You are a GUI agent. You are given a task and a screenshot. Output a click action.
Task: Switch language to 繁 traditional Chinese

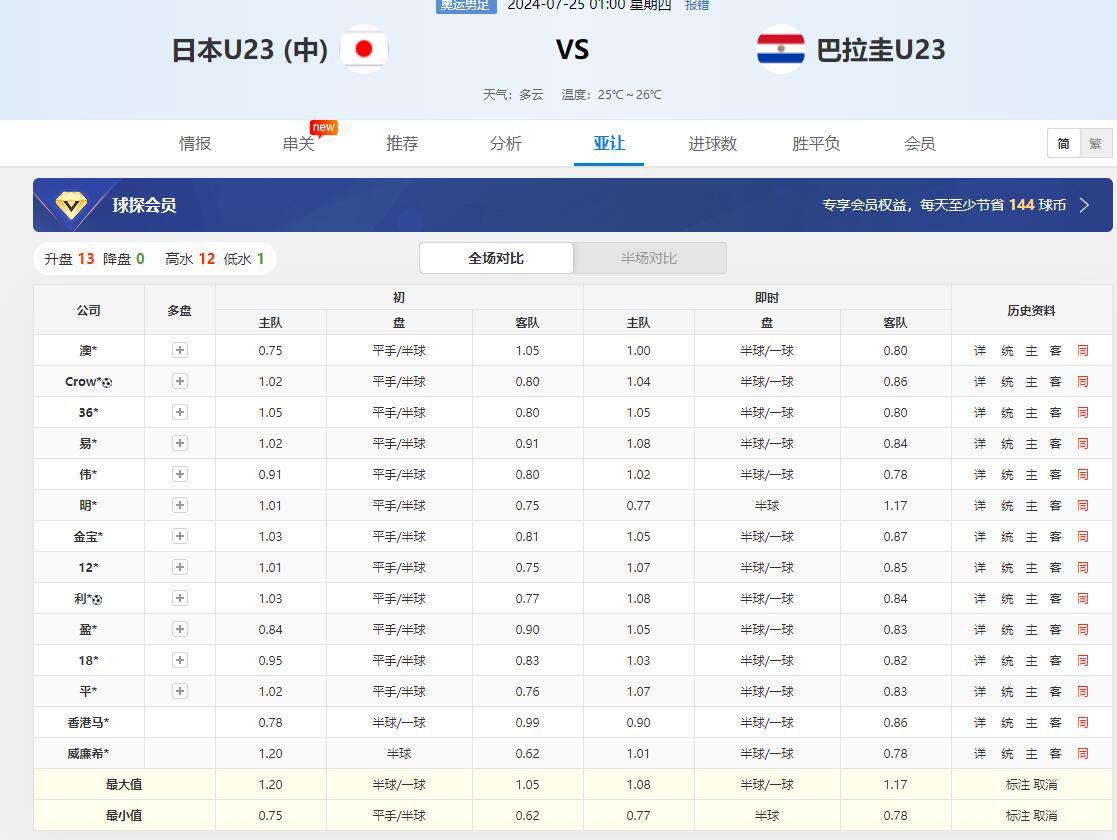tap(1095, 144)
